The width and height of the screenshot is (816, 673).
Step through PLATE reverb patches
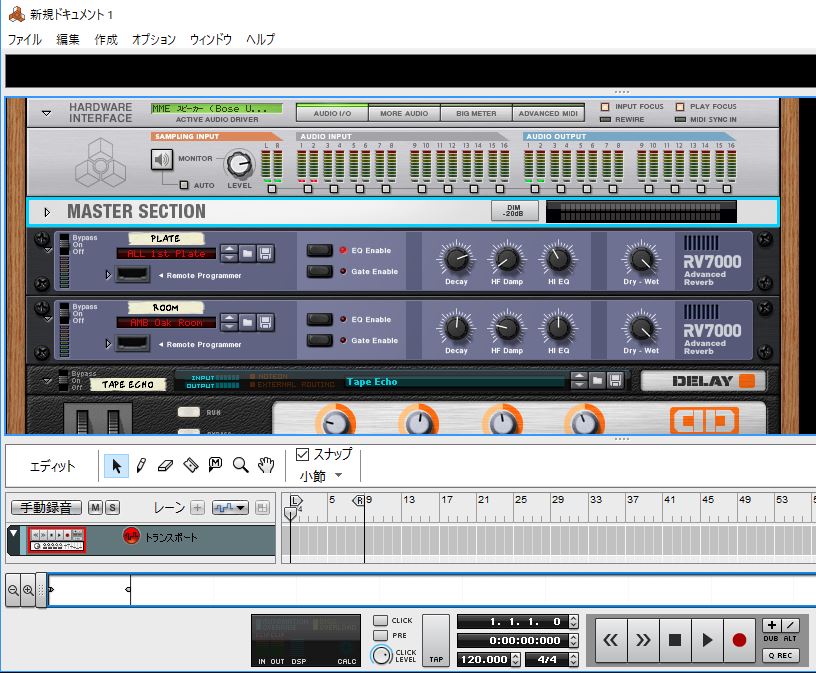(230, 253)
